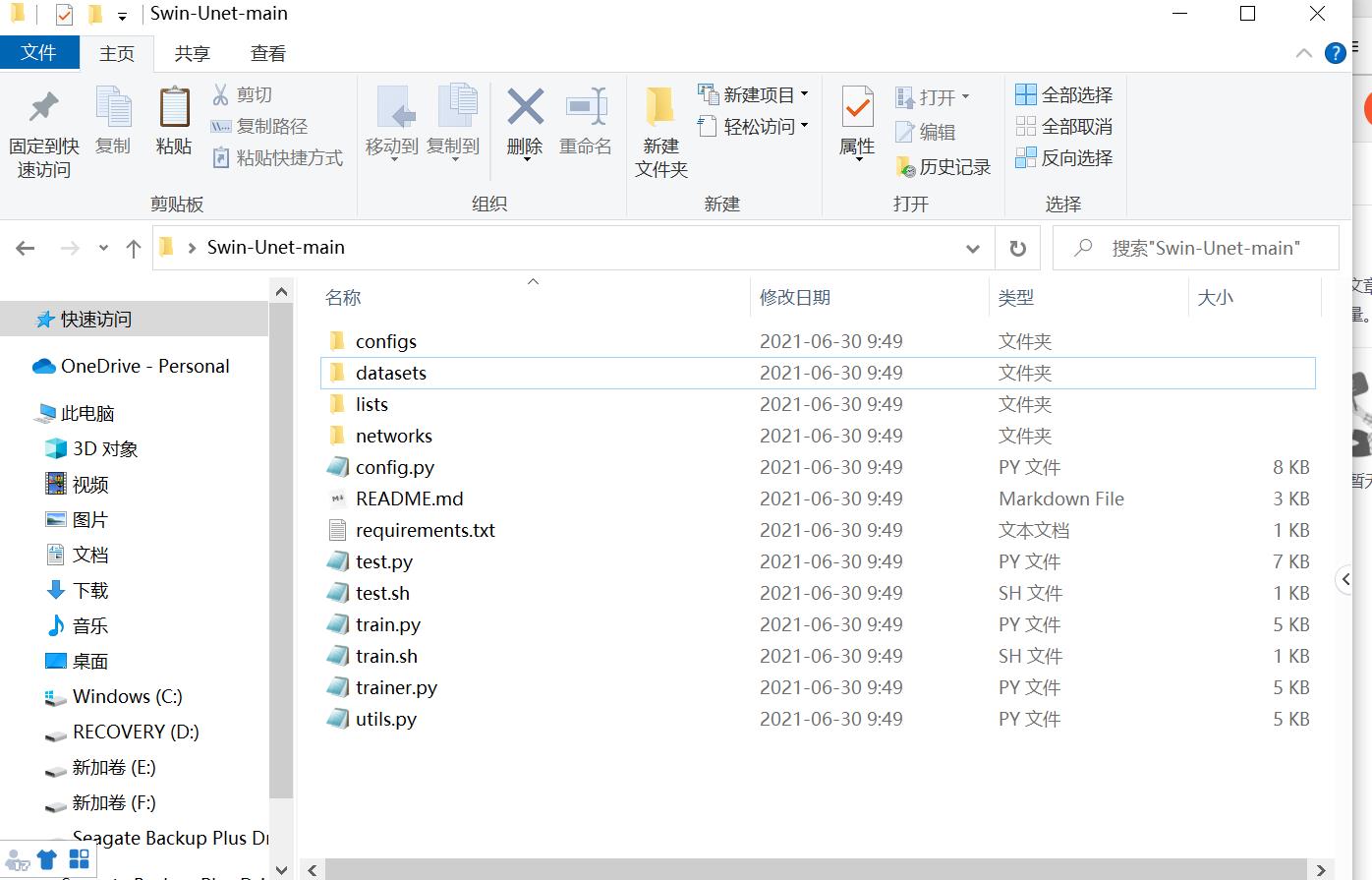This screenshot has width=1372, height=880.
Task: Go back to previous folder
Action: coord(26,248)
